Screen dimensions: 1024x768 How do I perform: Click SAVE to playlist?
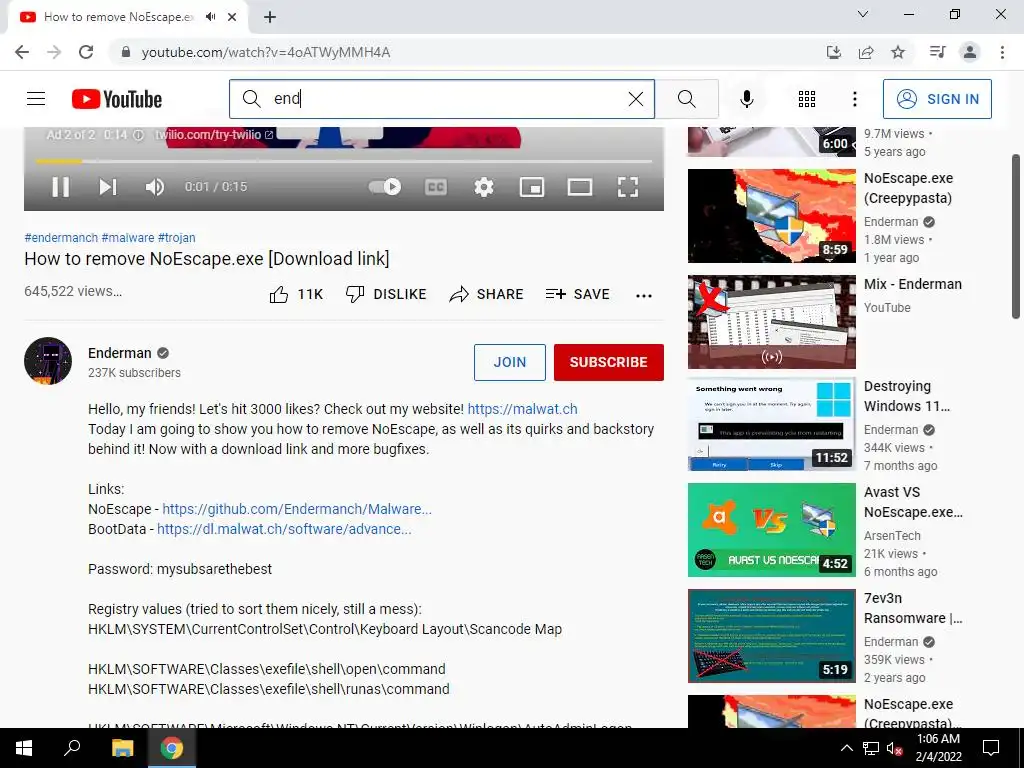pyautogui.click(x=577, y=295)
